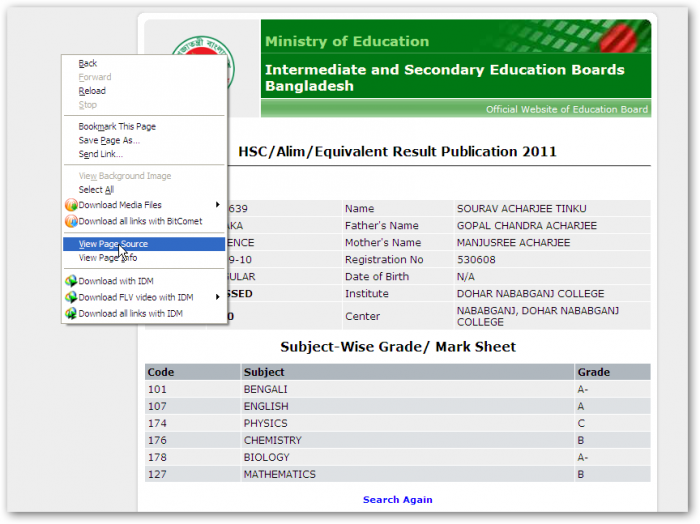Click the Registration No label
700x524 pixels.
[x=384, y=260]
